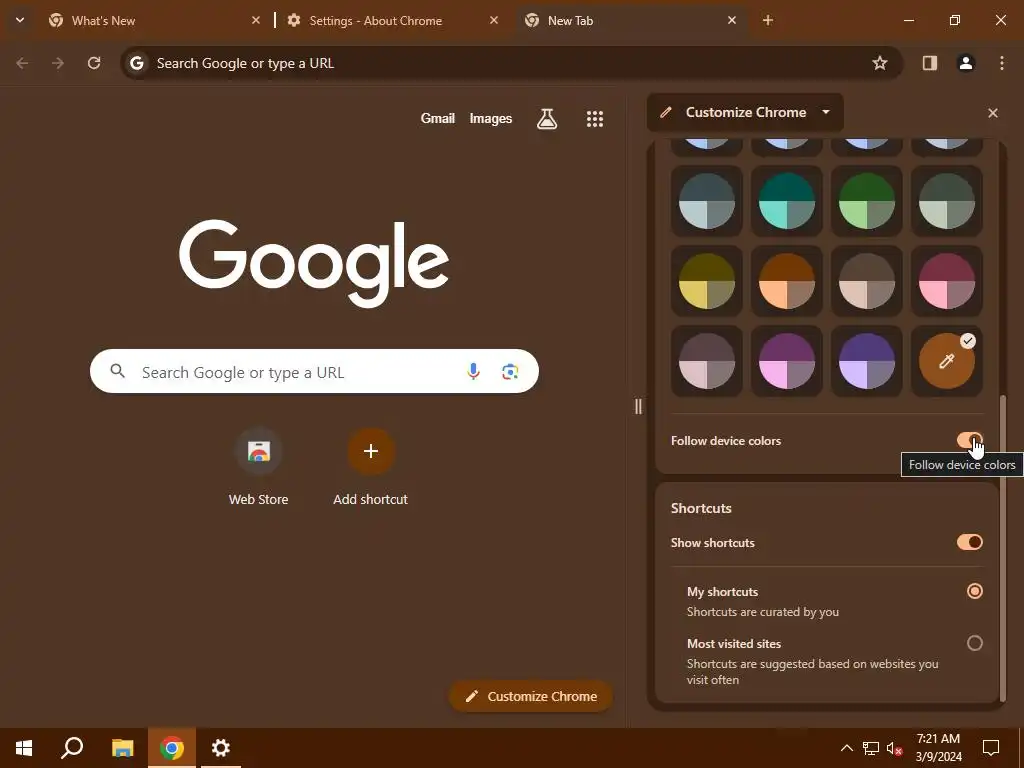Open Google apps grid
The height and width of the screenshot is (768, 1024).
[594, 118]
